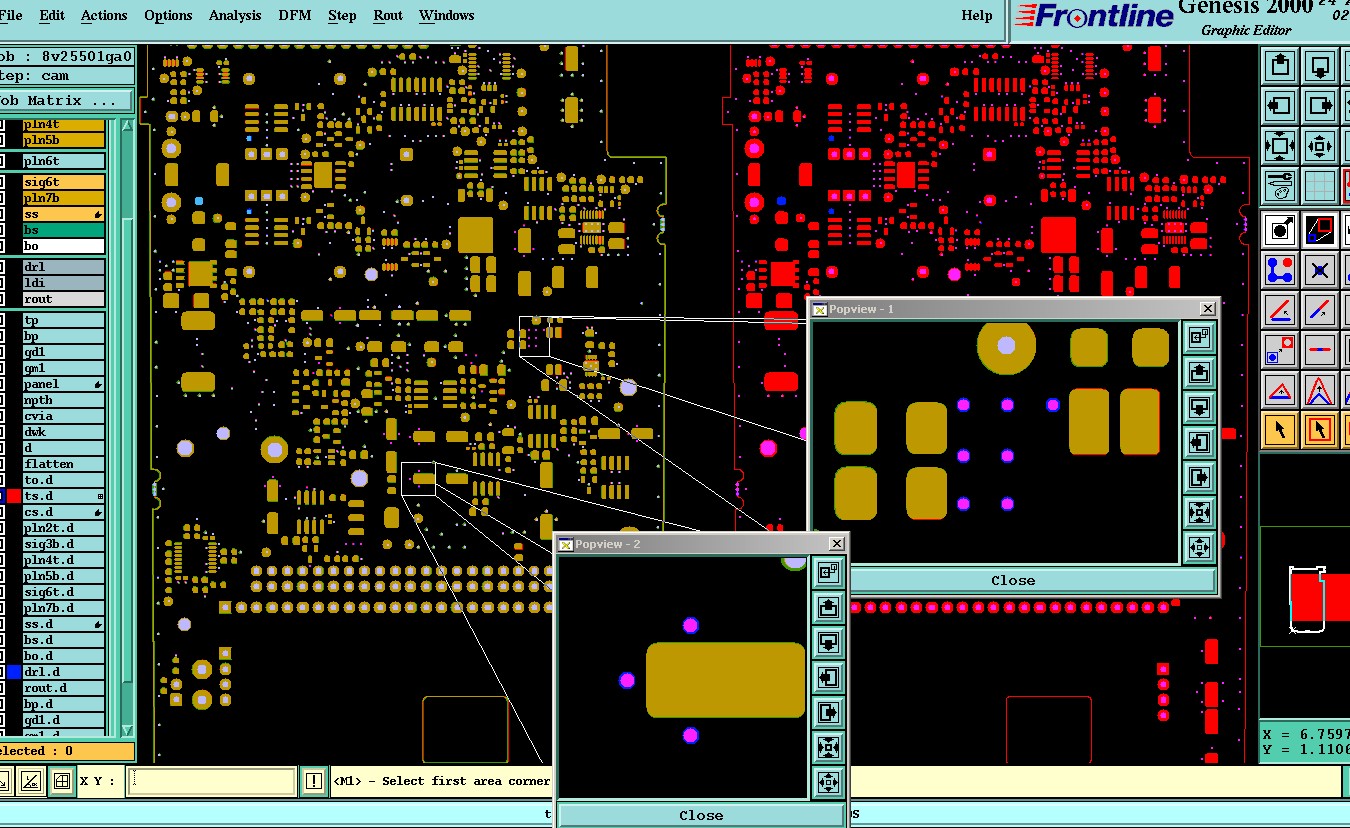Pan down in Popview - 1
The height and width of the screenshot is (828, 1350).
click(x=1199, y=408)
